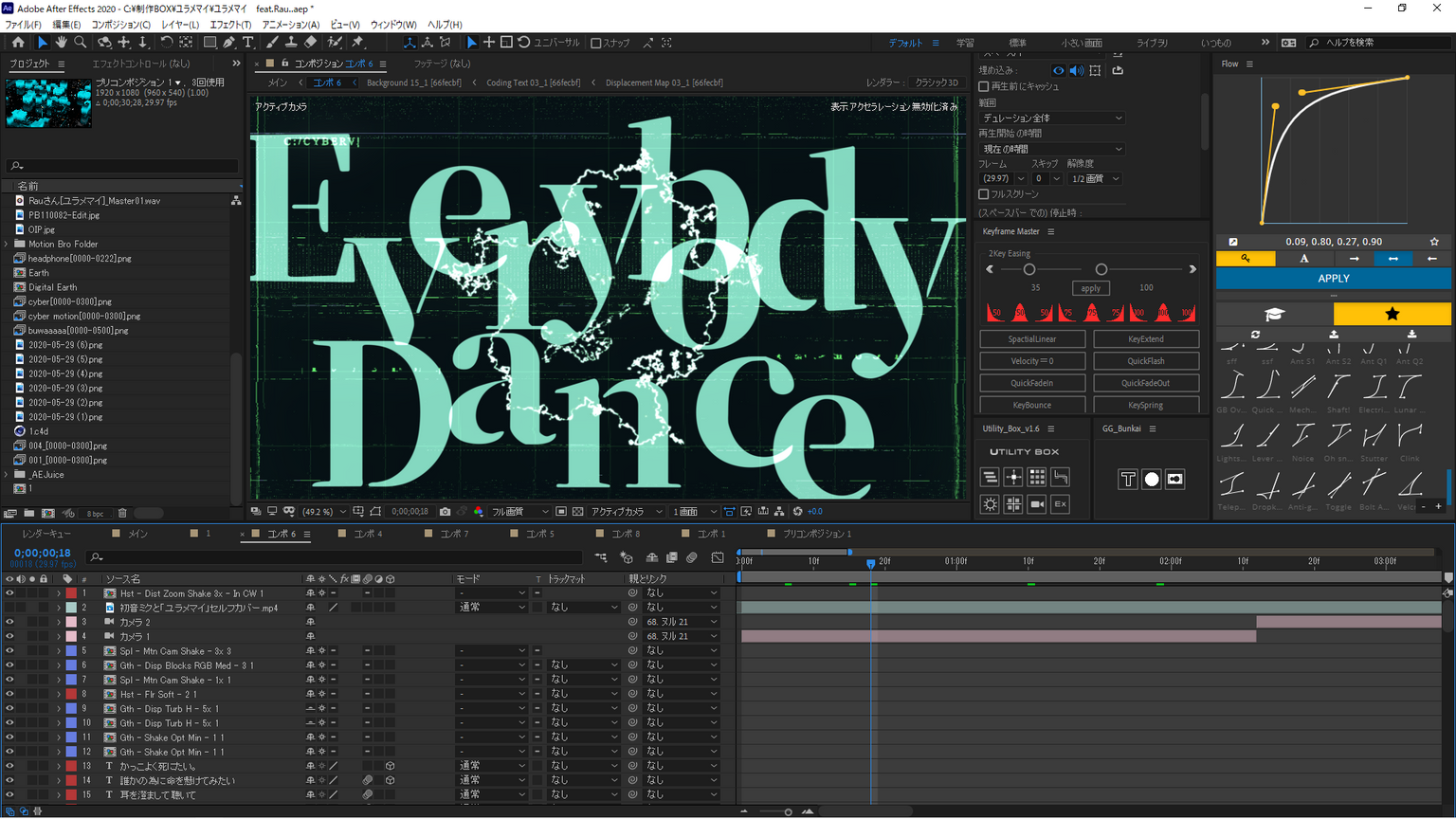1456x819 pixels.
Task: Expand the Motion Bro Folder
Action: tap(7, 245)
